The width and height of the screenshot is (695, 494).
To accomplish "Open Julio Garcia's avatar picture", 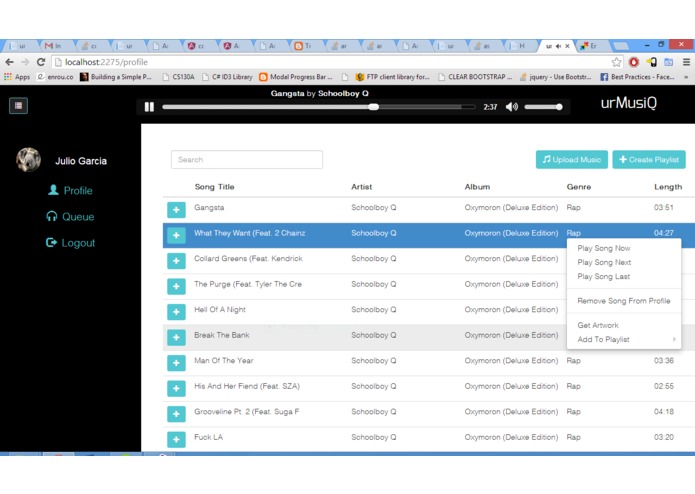I will 29,160.
